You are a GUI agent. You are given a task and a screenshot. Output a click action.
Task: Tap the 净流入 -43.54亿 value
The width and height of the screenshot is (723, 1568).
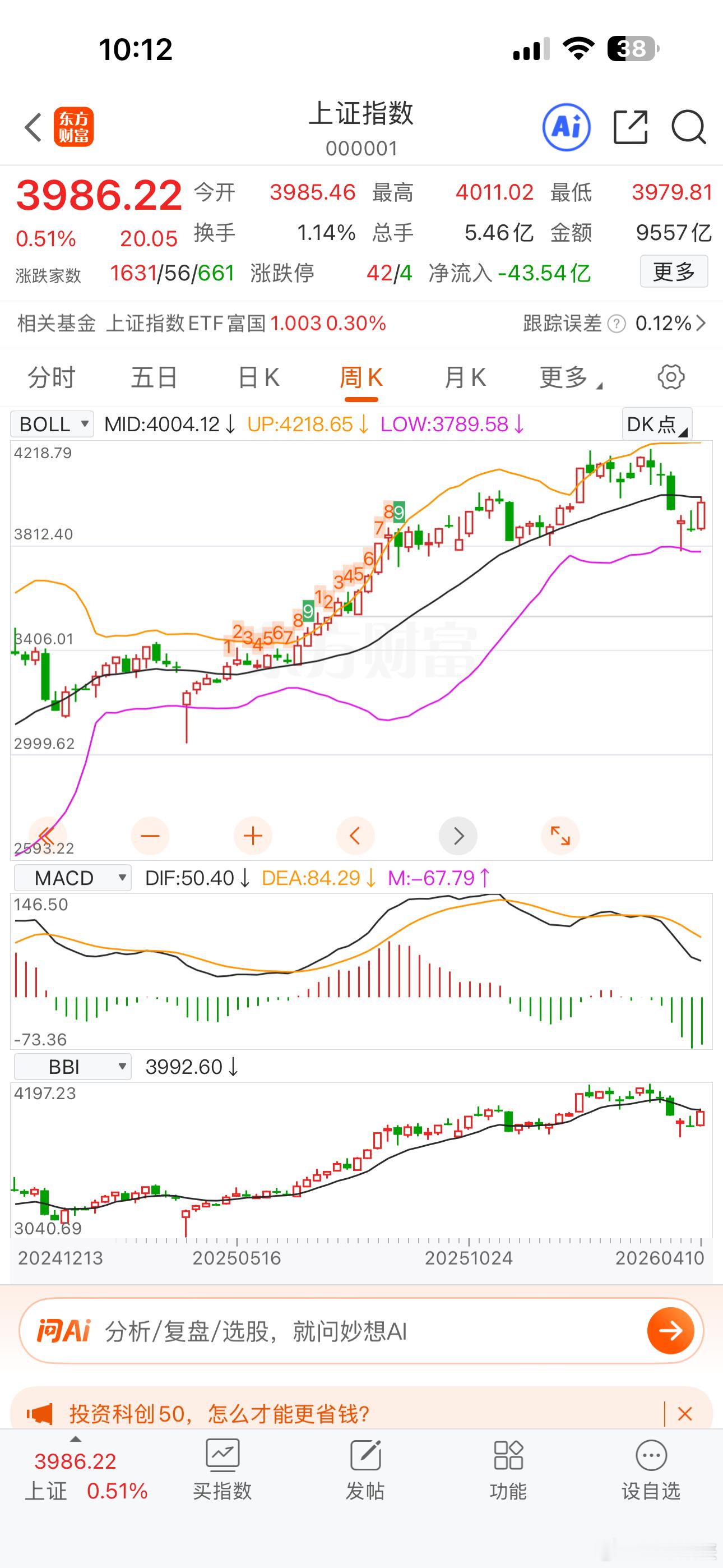544,273
